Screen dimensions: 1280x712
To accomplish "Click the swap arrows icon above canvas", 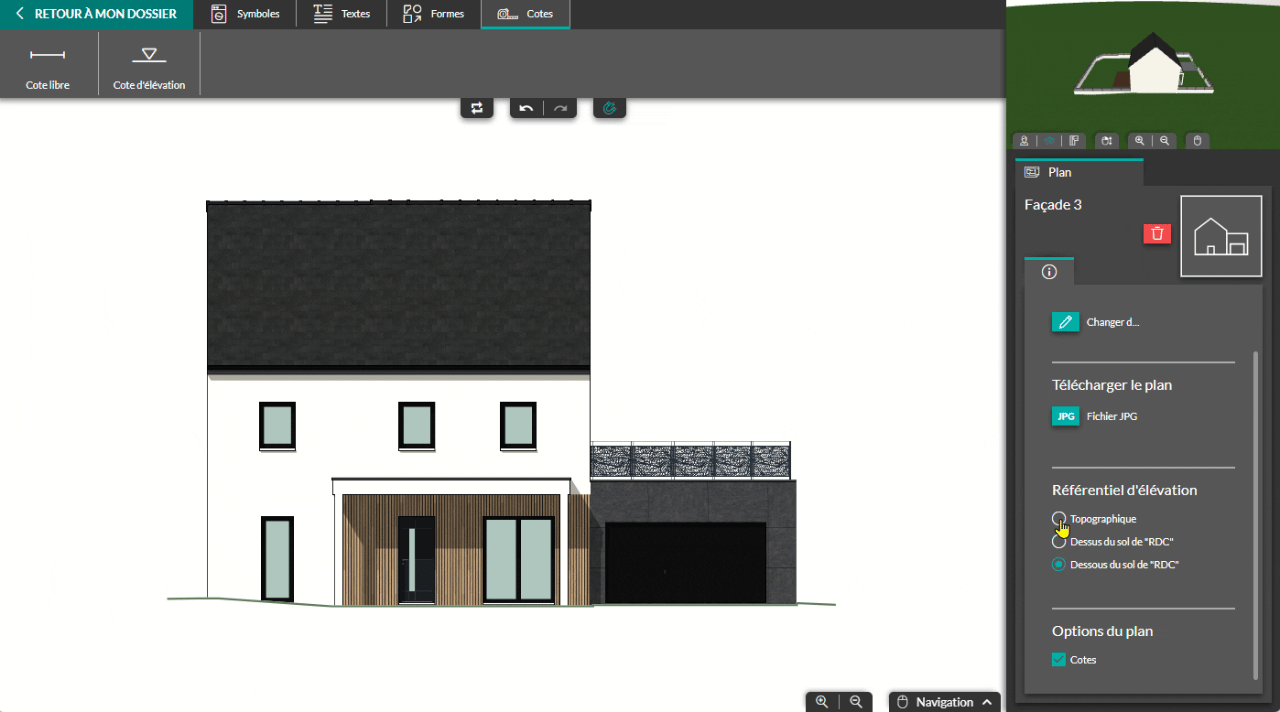I will point(477,108).
